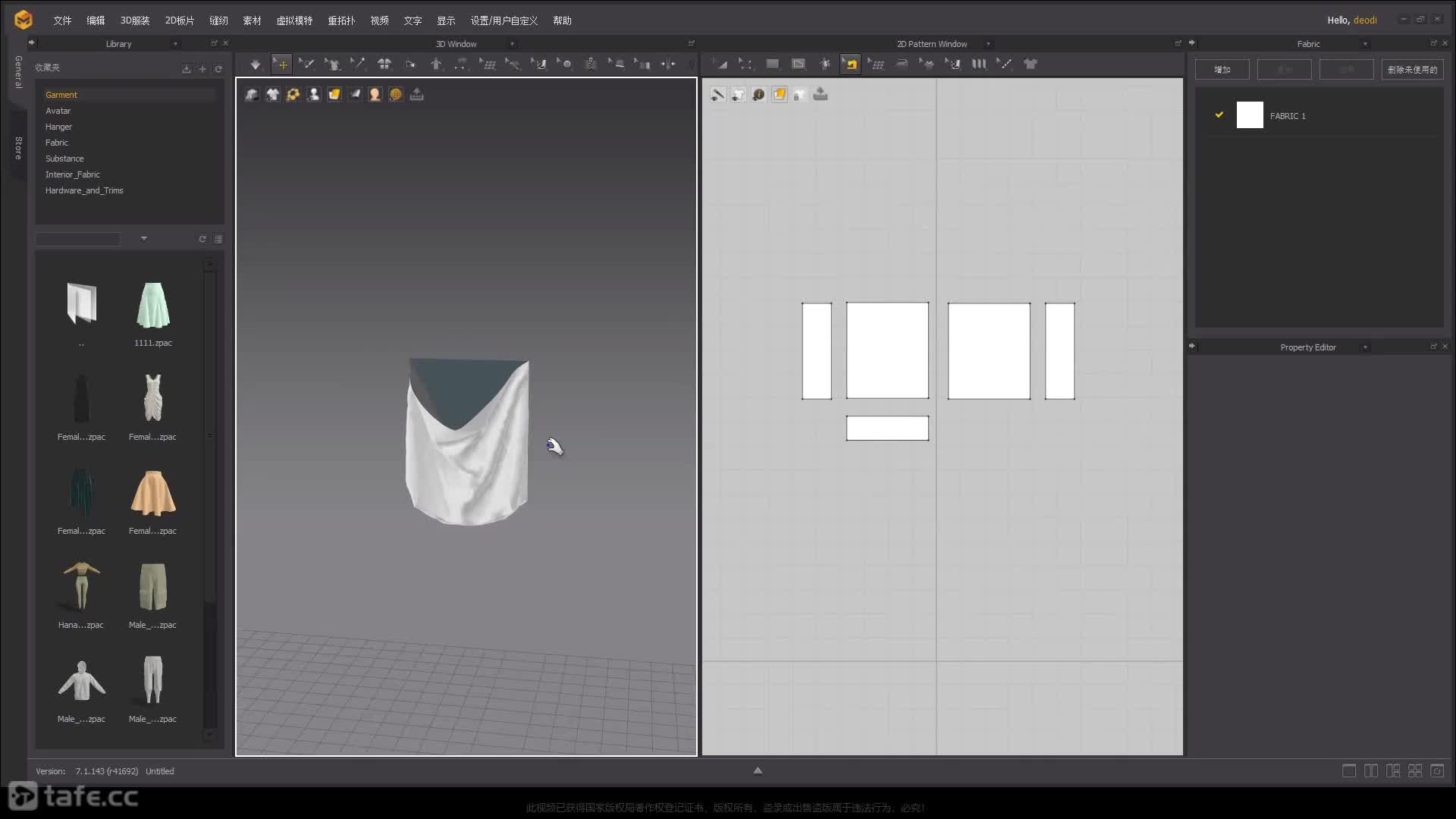
Task: Start simulation with the down-arrow icon
Action: click(256, 64)
